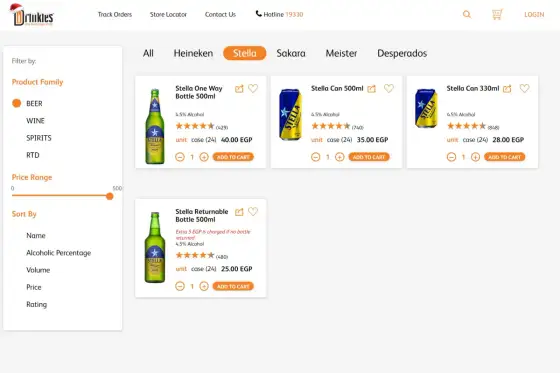Screen dimensions: 560x373
Task: Share Stella Can 500ml
Action: pos(371,89)
